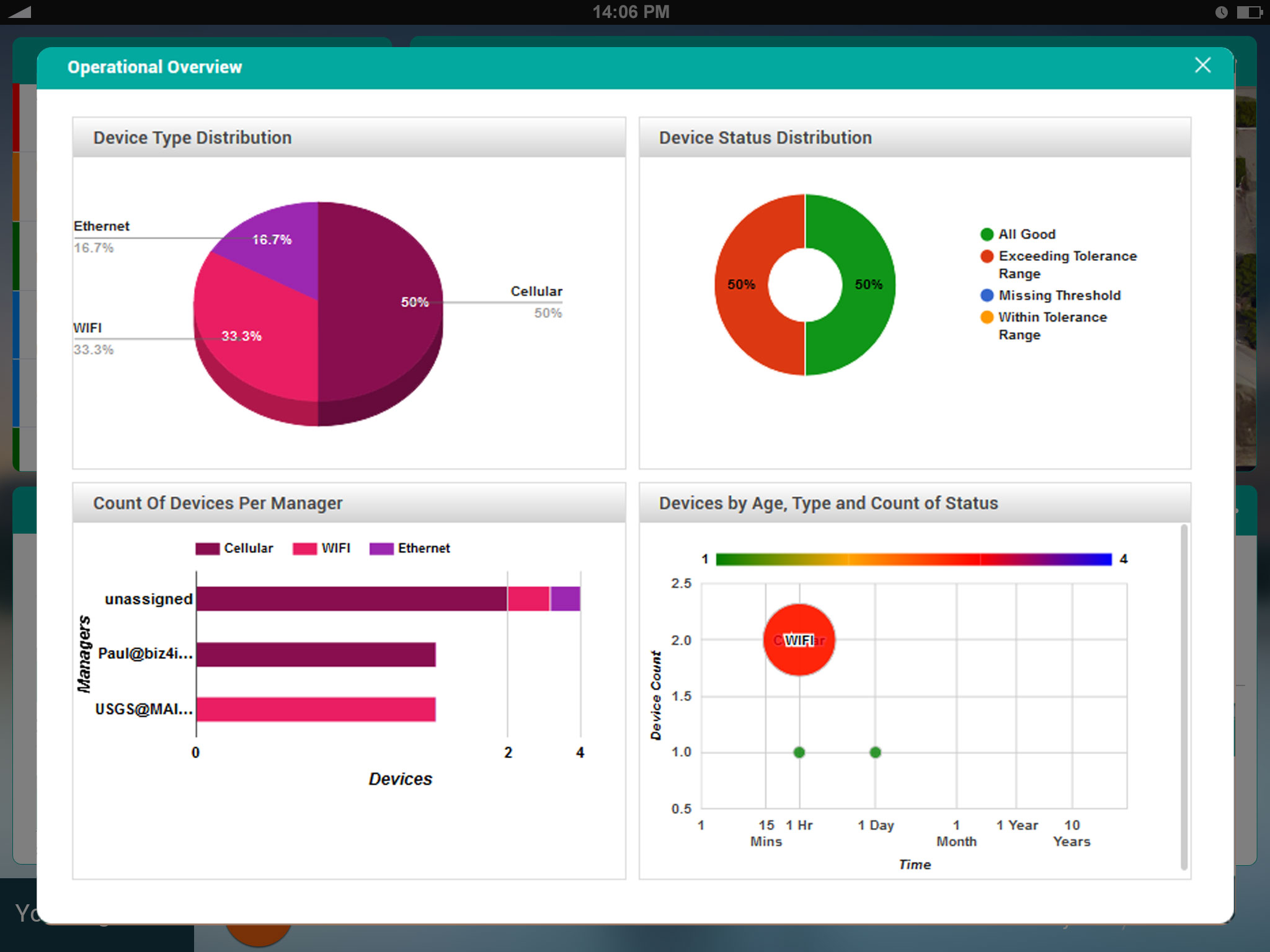
Task: Close the Operational Overview dialog
Action: [1202, 66]
